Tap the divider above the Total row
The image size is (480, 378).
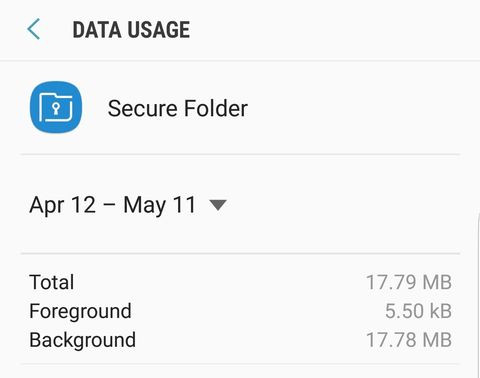point(240,254)
